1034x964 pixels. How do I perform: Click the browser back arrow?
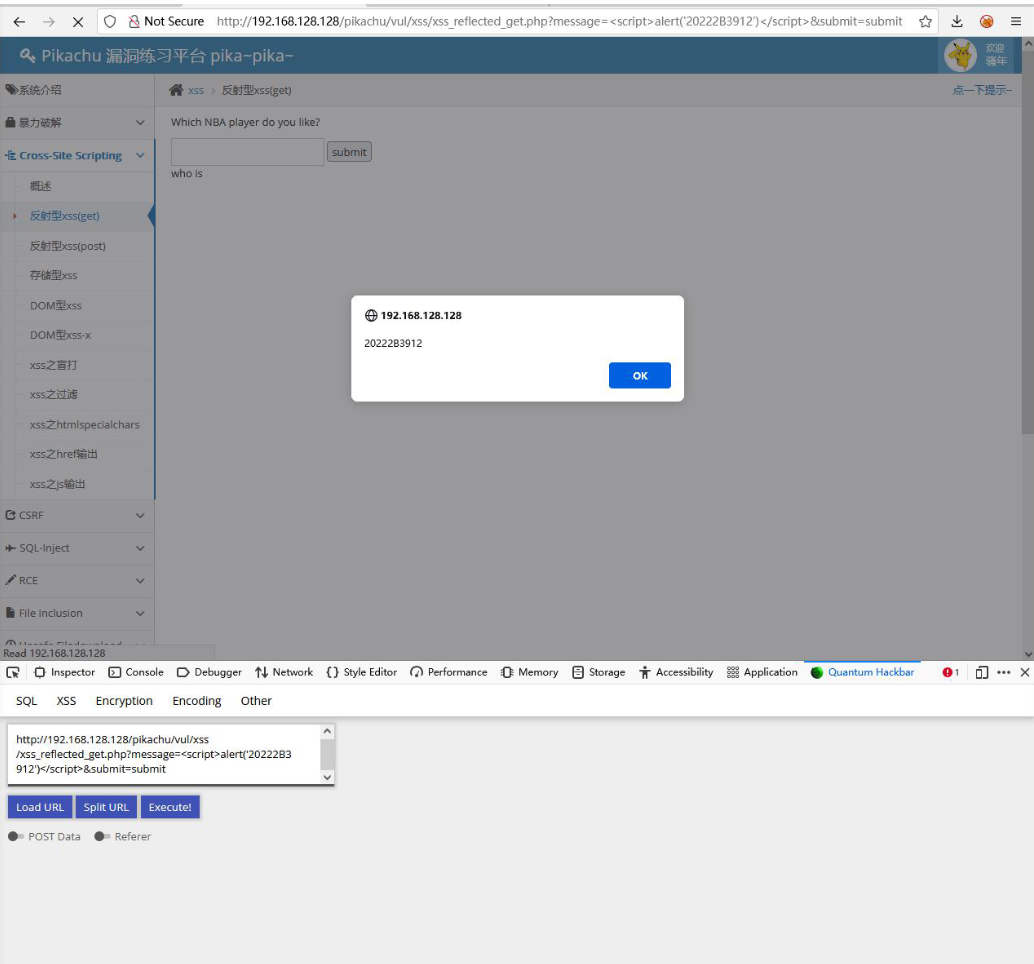(19, 22)
